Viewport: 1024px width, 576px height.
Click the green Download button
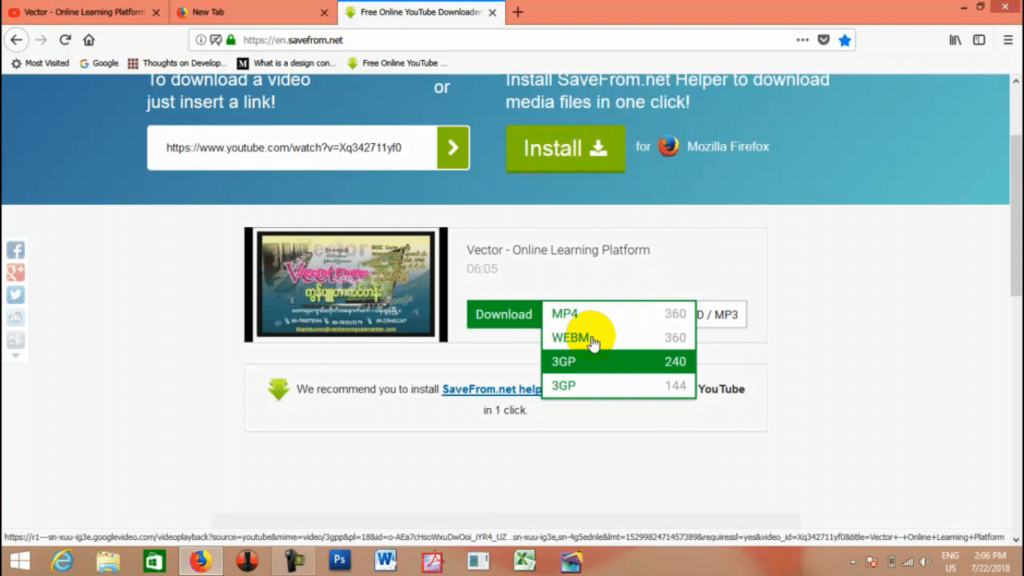tap(504, 314)
